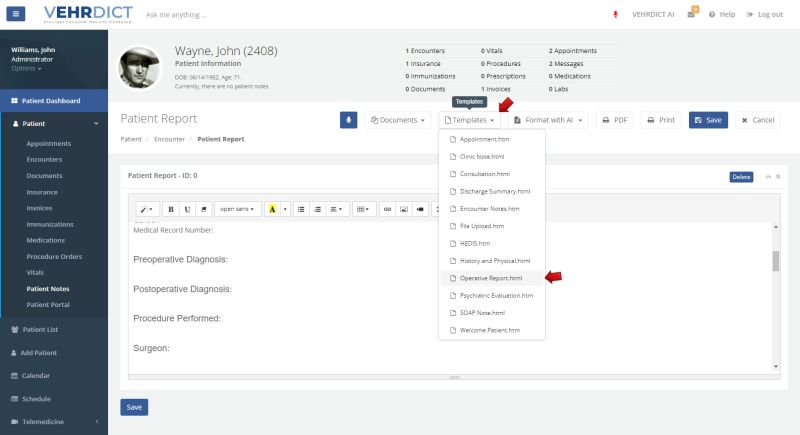Click the red microphone in top bar
This screenshot has width=800, height=435.
614,15
